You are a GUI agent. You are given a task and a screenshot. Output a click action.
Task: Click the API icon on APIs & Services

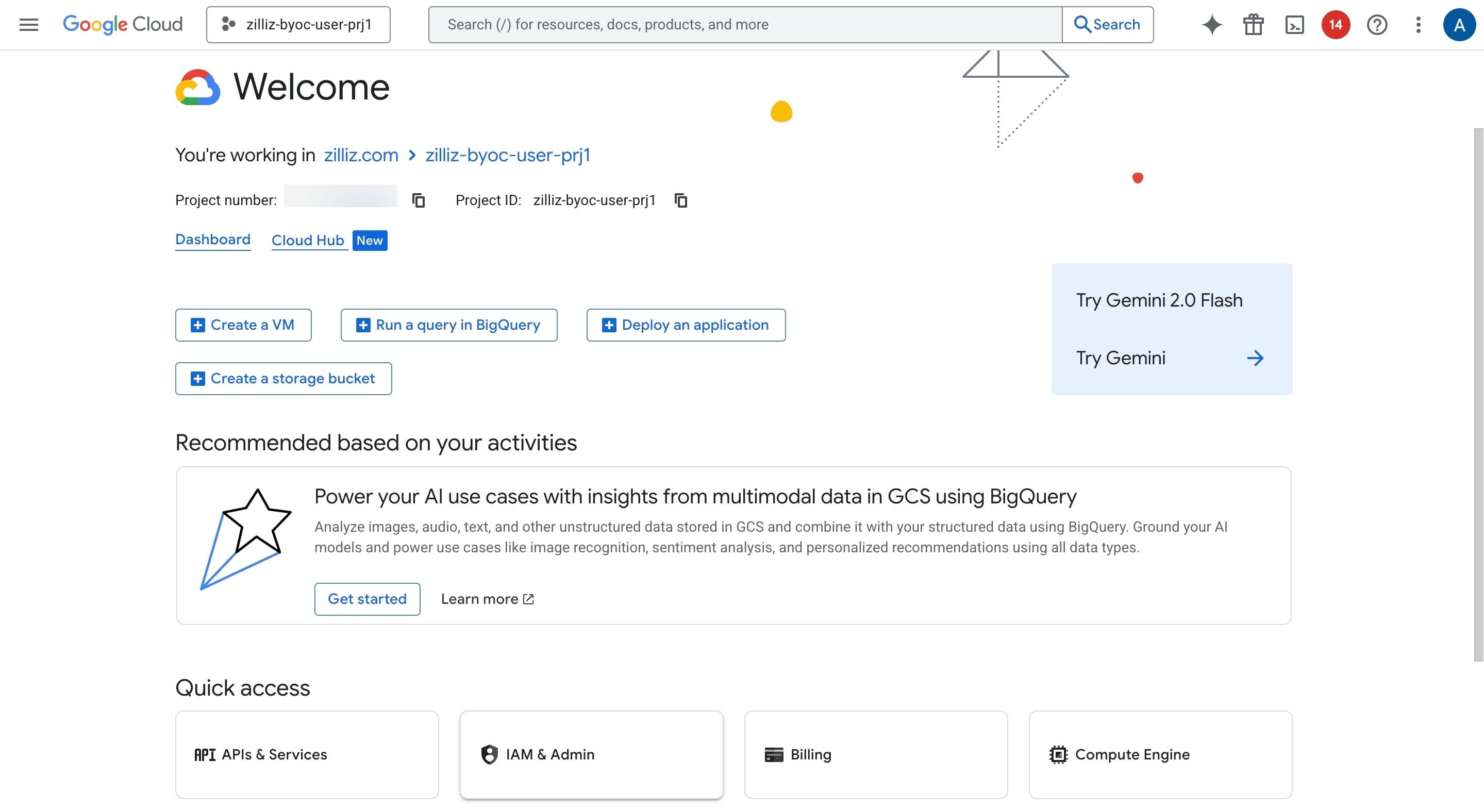pyautogui.click(x=205, y=754)
